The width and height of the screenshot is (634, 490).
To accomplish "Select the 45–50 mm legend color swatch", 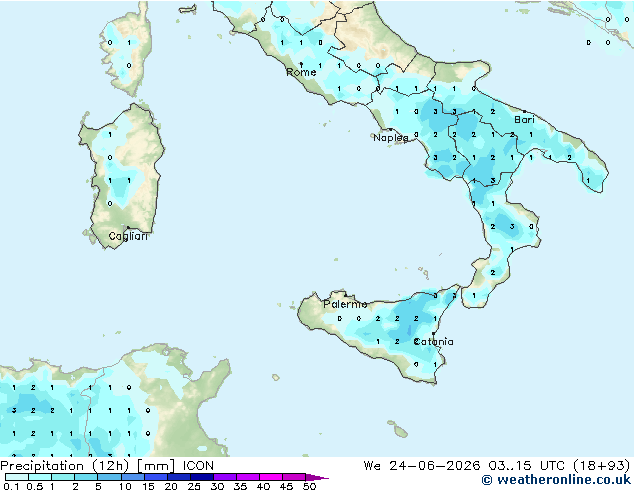I will click(294, 477).
